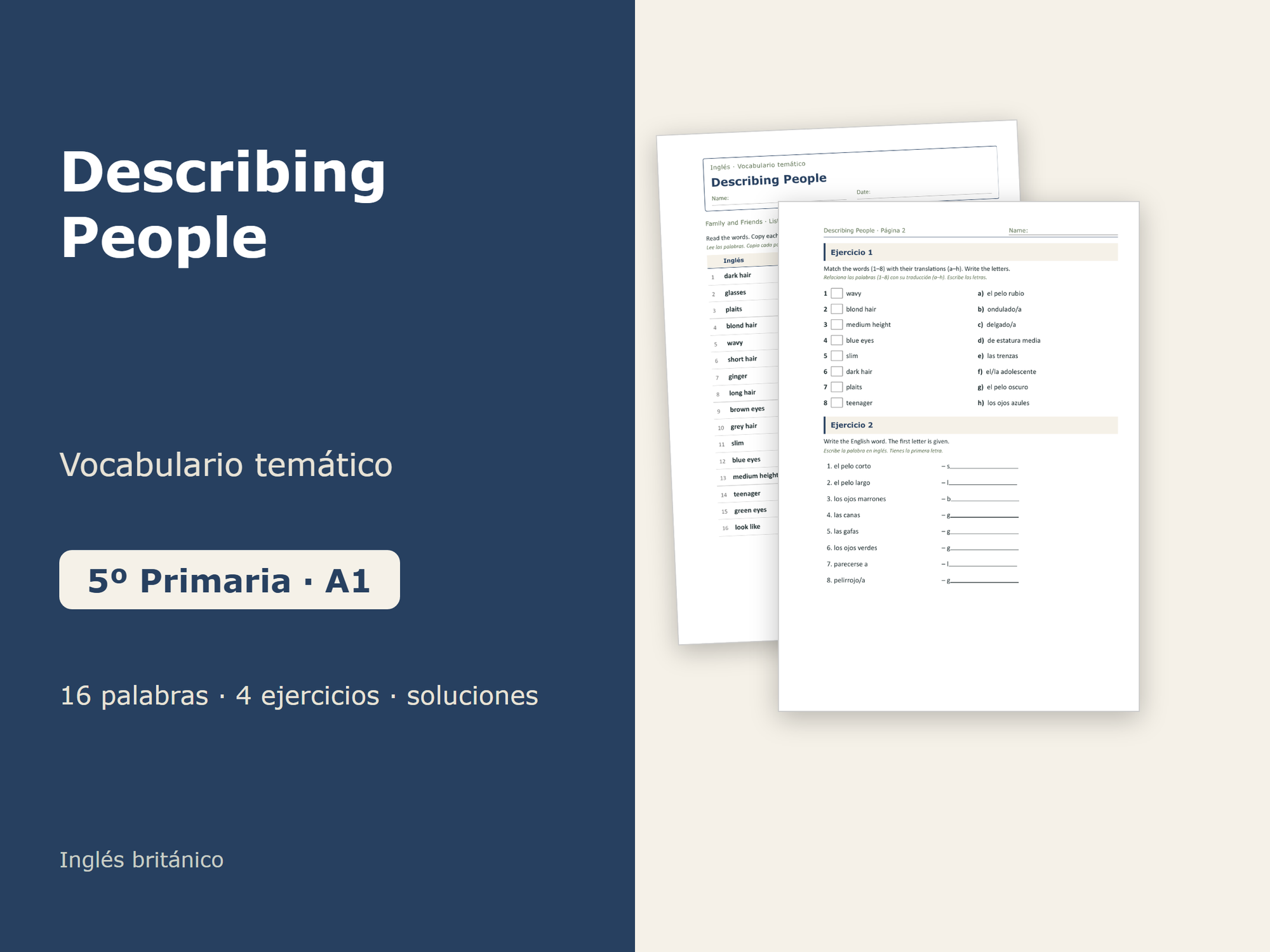The height and width of the screenshot is (952, 1270).
Task: Tick the answer box next to 'dark hair' in Ejercicio 1
Action: (837, 371)
